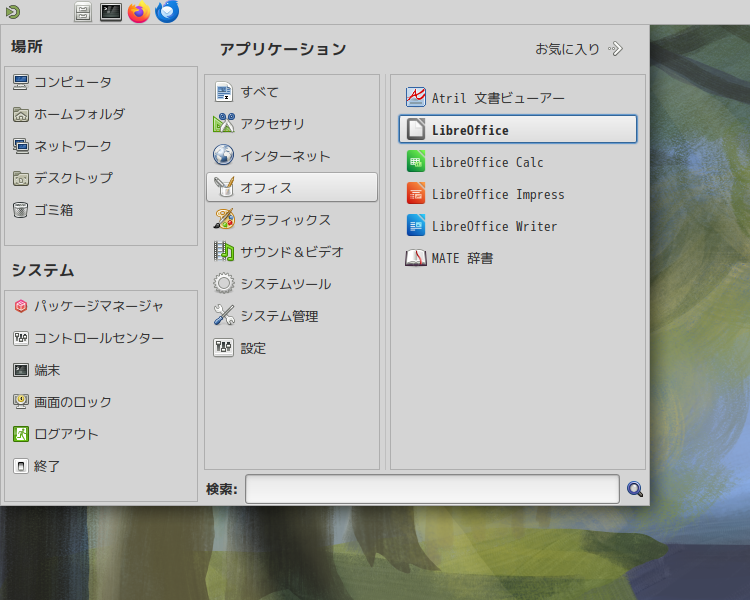Launch MATE 辞書 by its name
Image resolution: width=750 pixels, height=600 pixels.
[462, 258]
